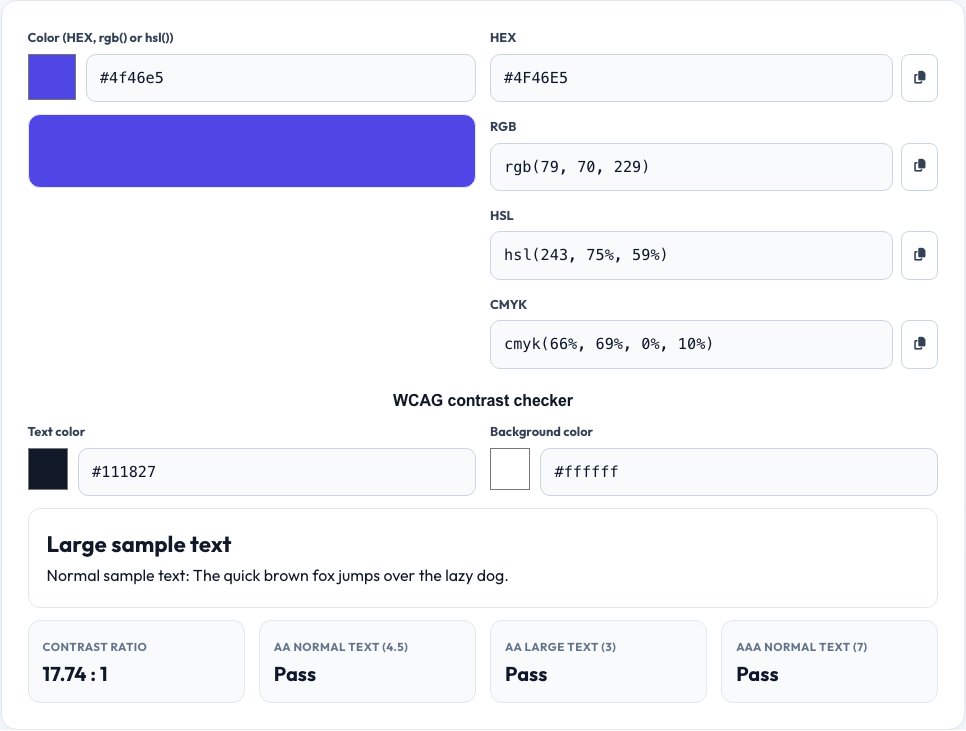
Task: Select the HEX output field #4F46E5
Action: (x=691, y=78)
